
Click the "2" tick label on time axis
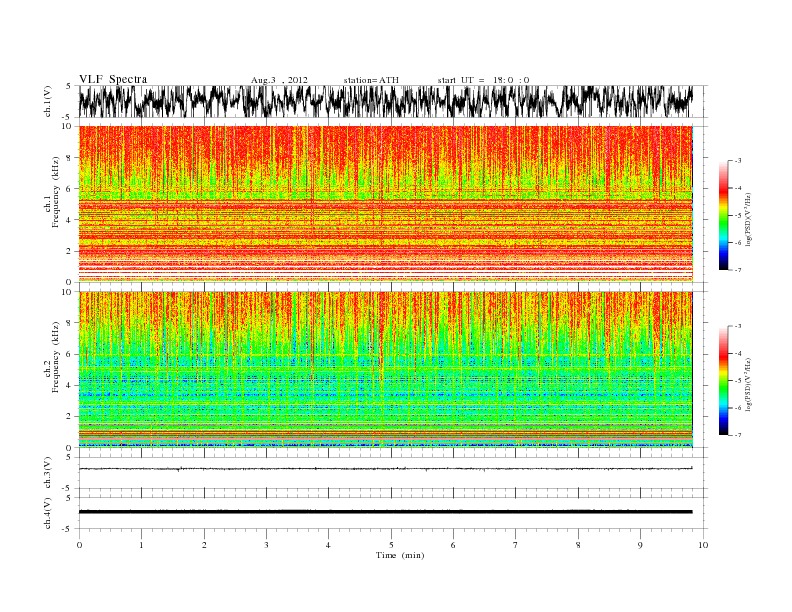(204, 545)
